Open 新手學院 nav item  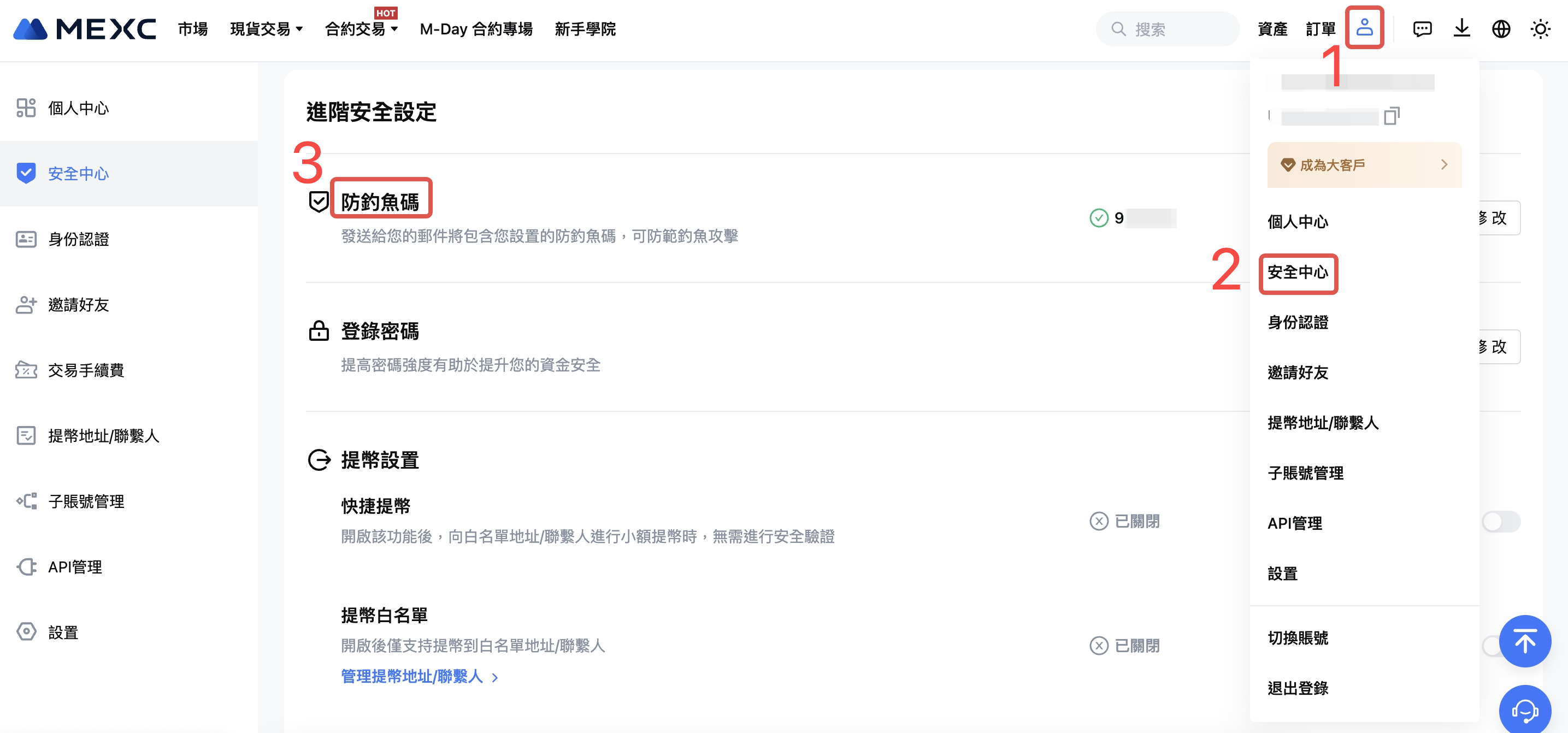[585, 28]
